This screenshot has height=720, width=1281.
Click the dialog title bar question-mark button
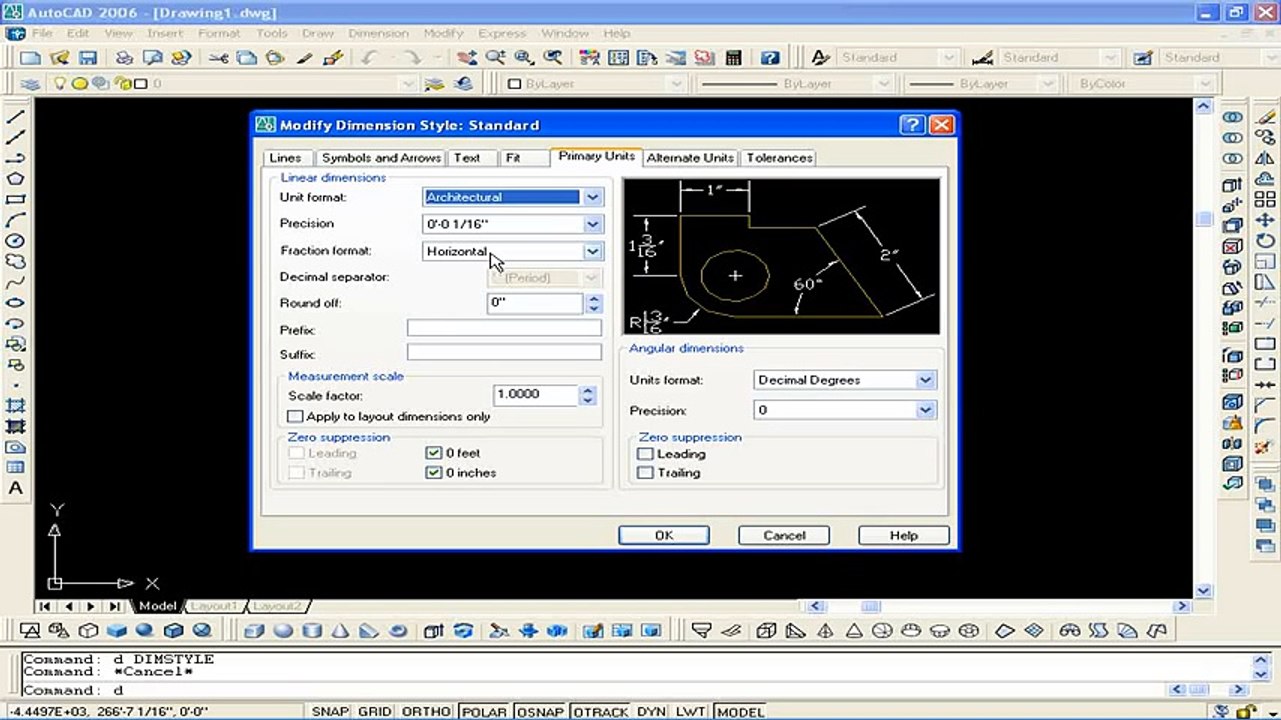(912, 125)
